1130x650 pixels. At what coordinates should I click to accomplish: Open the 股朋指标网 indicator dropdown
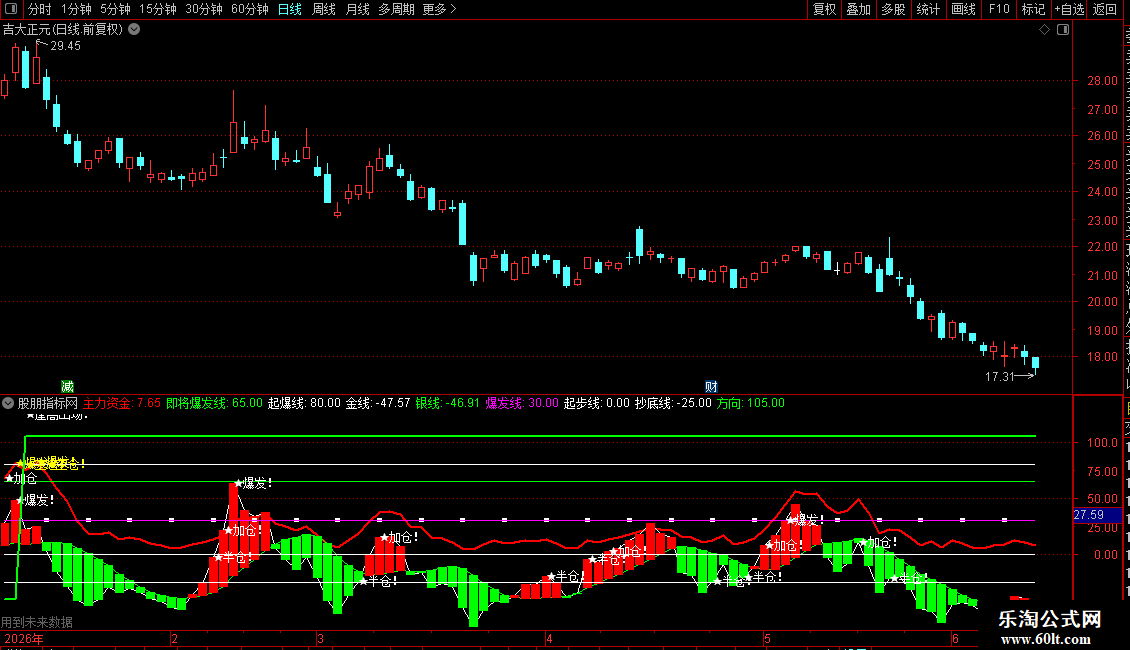(x=8, y=404)
